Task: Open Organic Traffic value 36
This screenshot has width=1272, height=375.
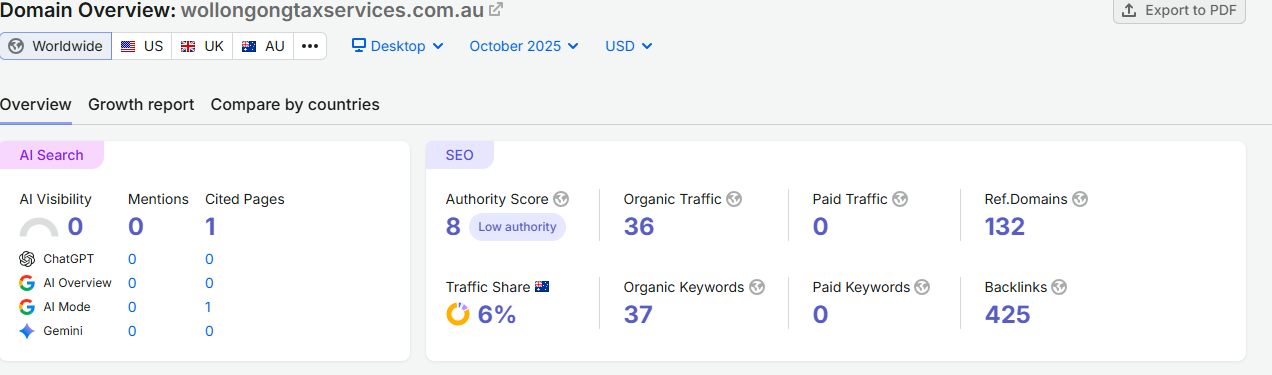Action: [x=639, y=227]
